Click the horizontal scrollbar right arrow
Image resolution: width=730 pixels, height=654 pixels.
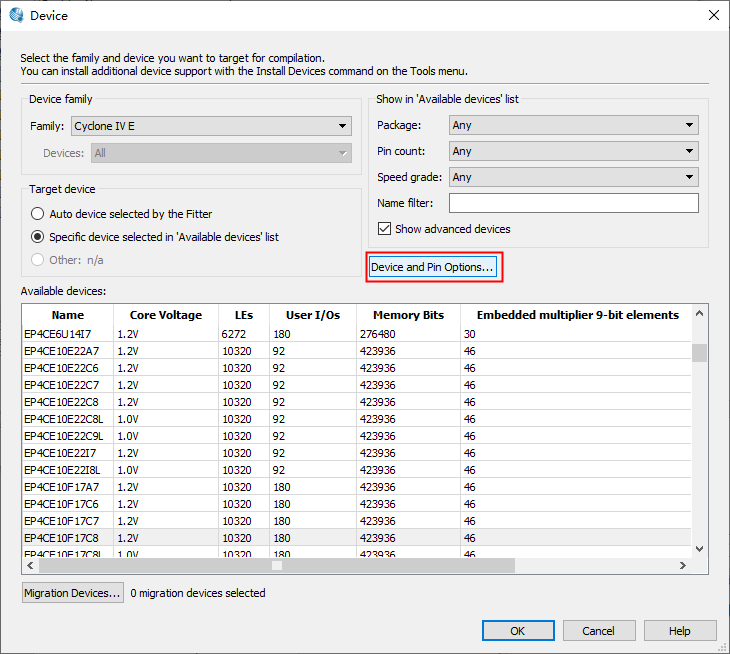[683, 566]
